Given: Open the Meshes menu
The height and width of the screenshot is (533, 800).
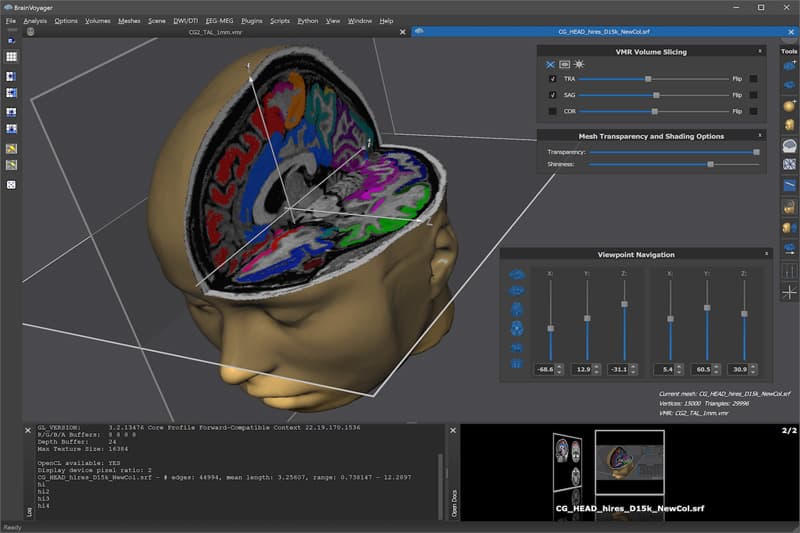Looking at the screenshot, I should (x=129, y=21).
